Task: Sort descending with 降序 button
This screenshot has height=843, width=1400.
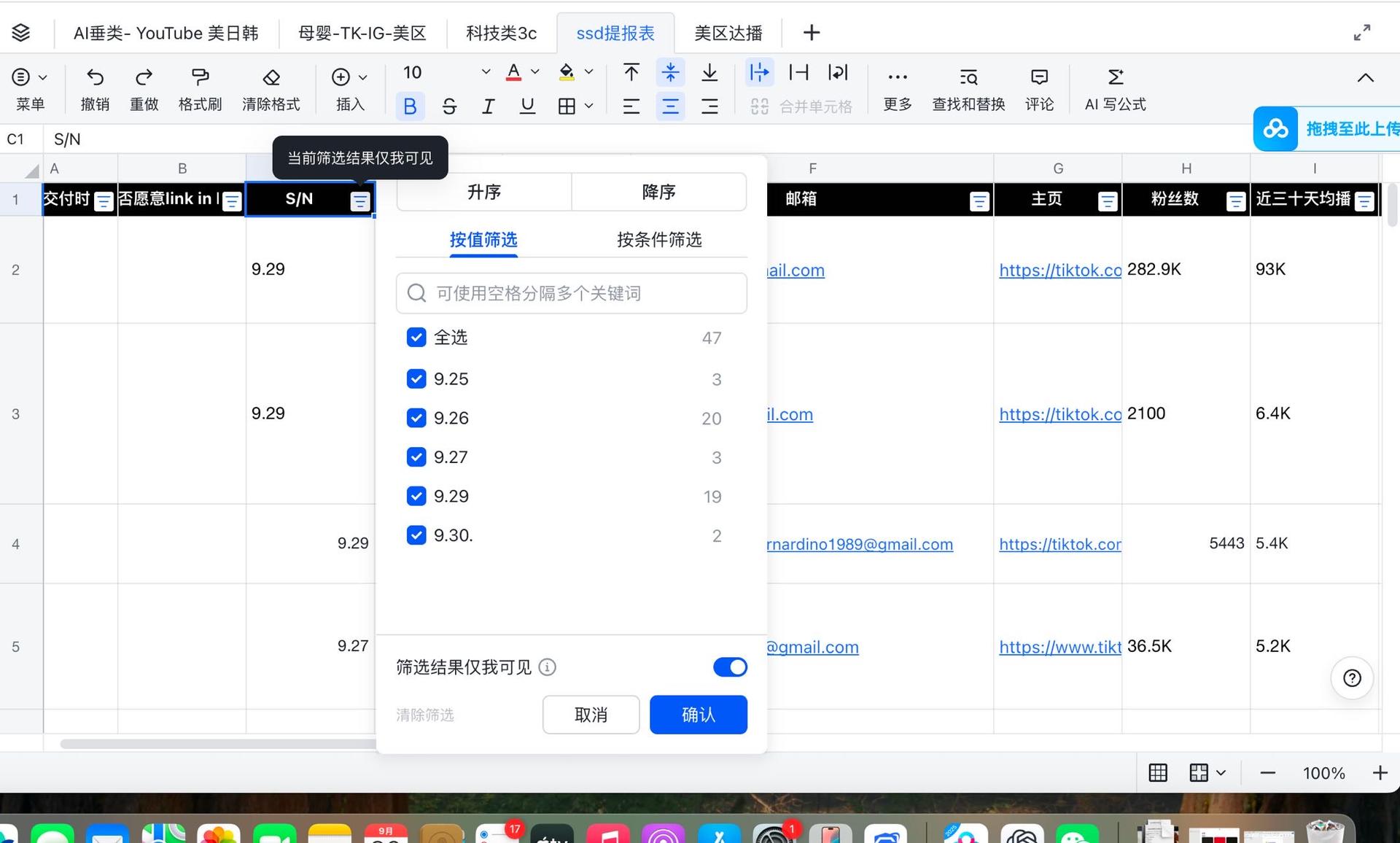Action: point(659,192)
